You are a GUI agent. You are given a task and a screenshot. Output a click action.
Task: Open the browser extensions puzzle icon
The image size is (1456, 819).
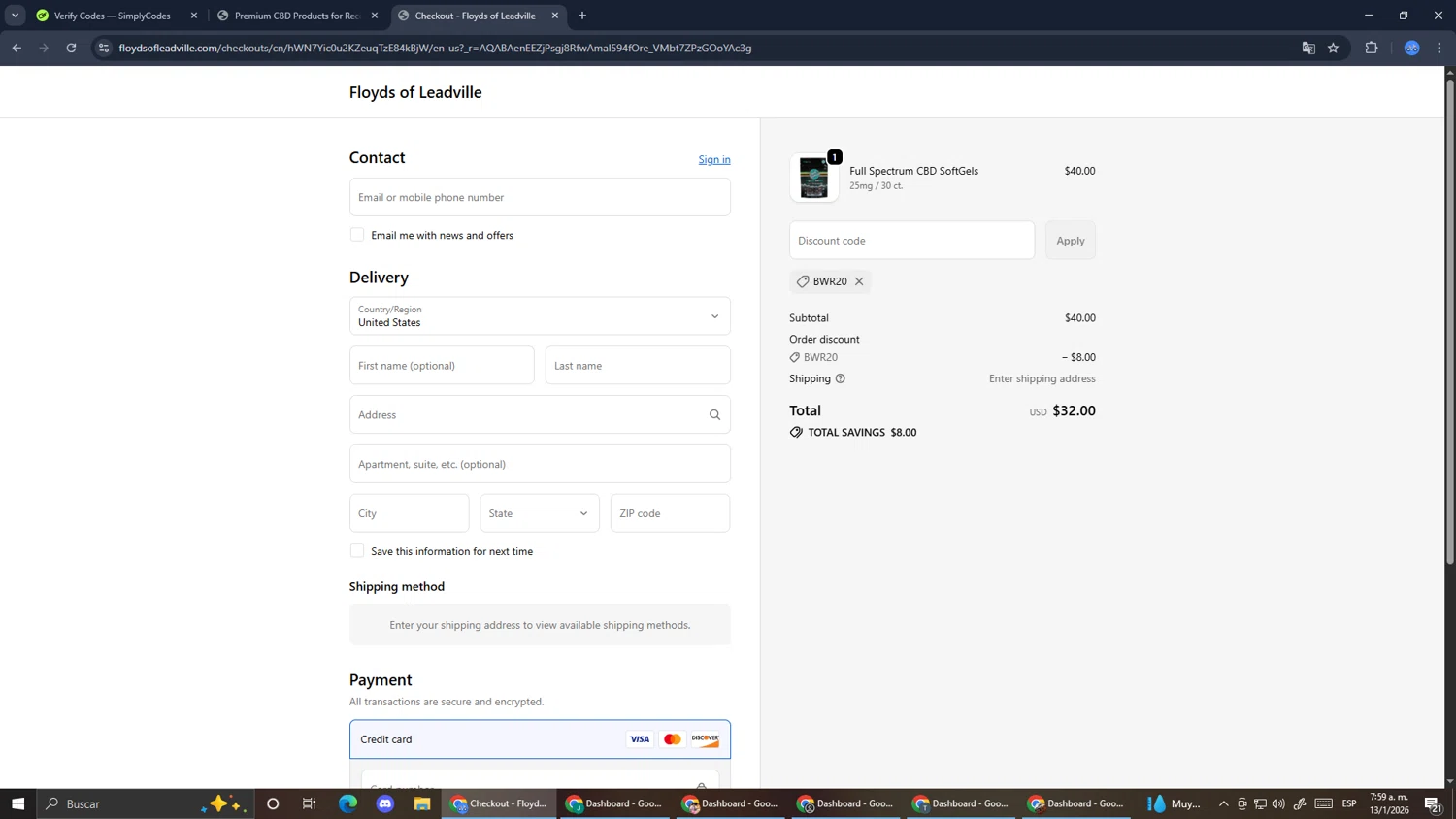[1372, 48]
